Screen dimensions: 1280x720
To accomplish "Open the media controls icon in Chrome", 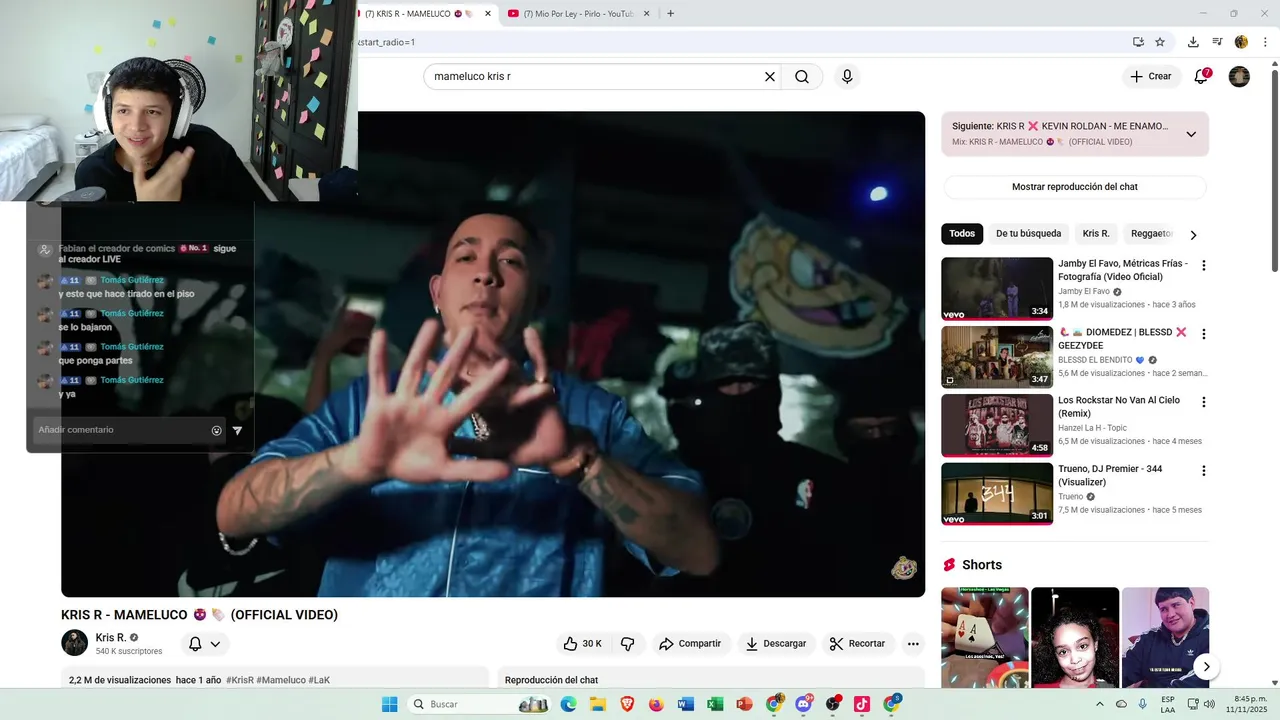I will pos(1217,42).
